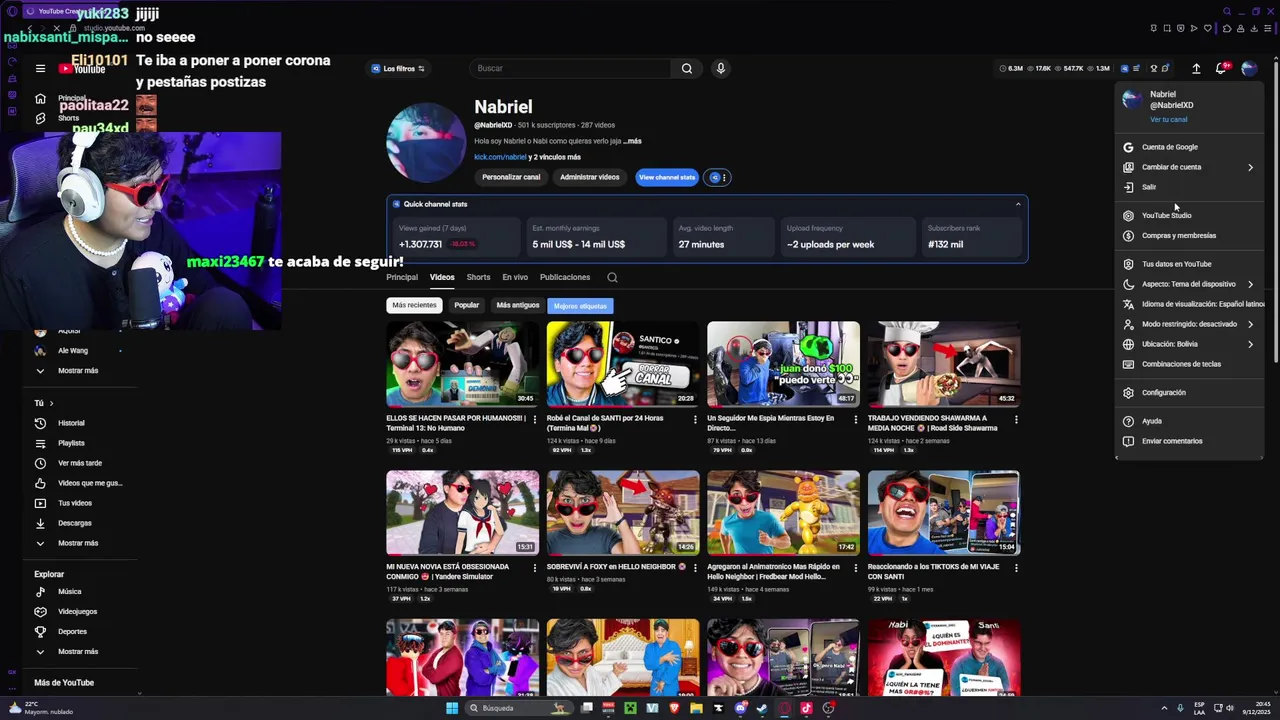This screenshot has height=720, width=1280.
Task: Open Ver más tarde in sidebar
Action: point(80,463)
